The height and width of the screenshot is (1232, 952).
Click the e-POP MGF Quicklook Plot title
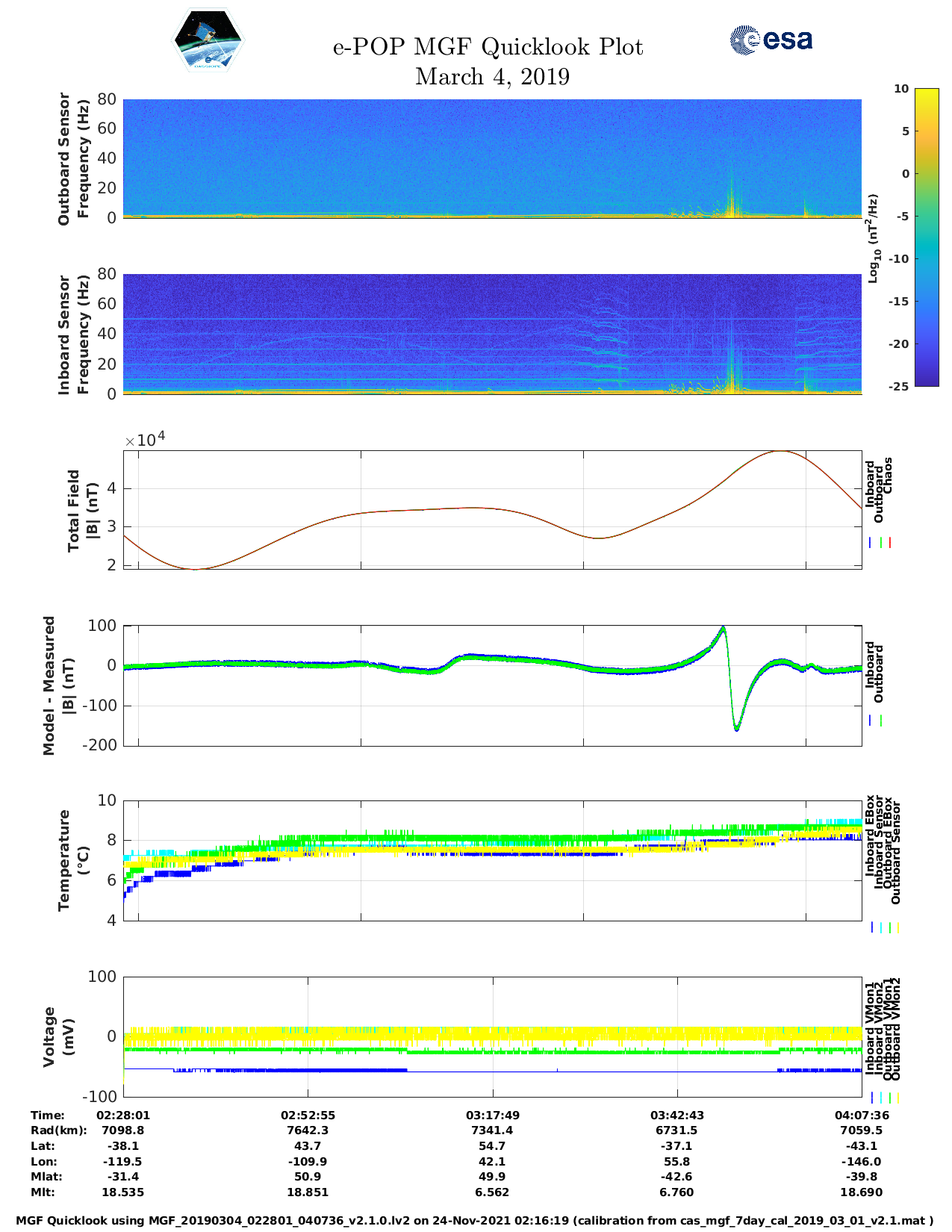[488, 47]
